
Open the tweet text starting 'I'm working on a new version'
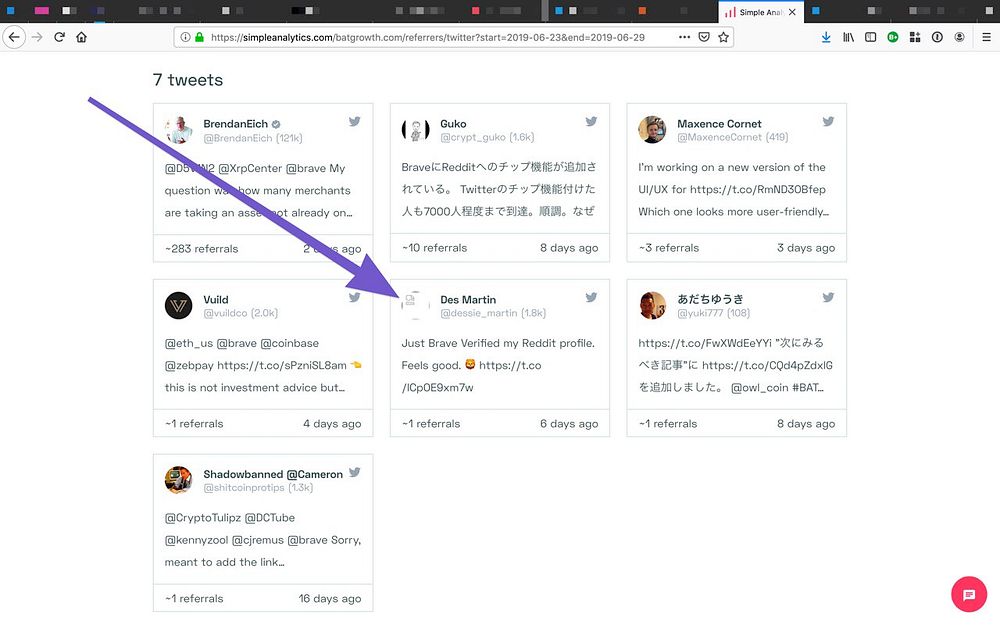tap(733, 189)
